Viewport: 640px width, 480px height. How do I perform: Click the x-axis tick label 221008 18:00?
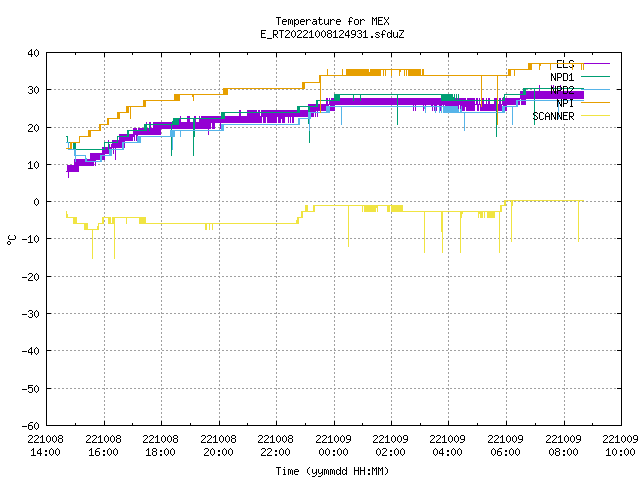pyautogui.click(x=160, y=446)
